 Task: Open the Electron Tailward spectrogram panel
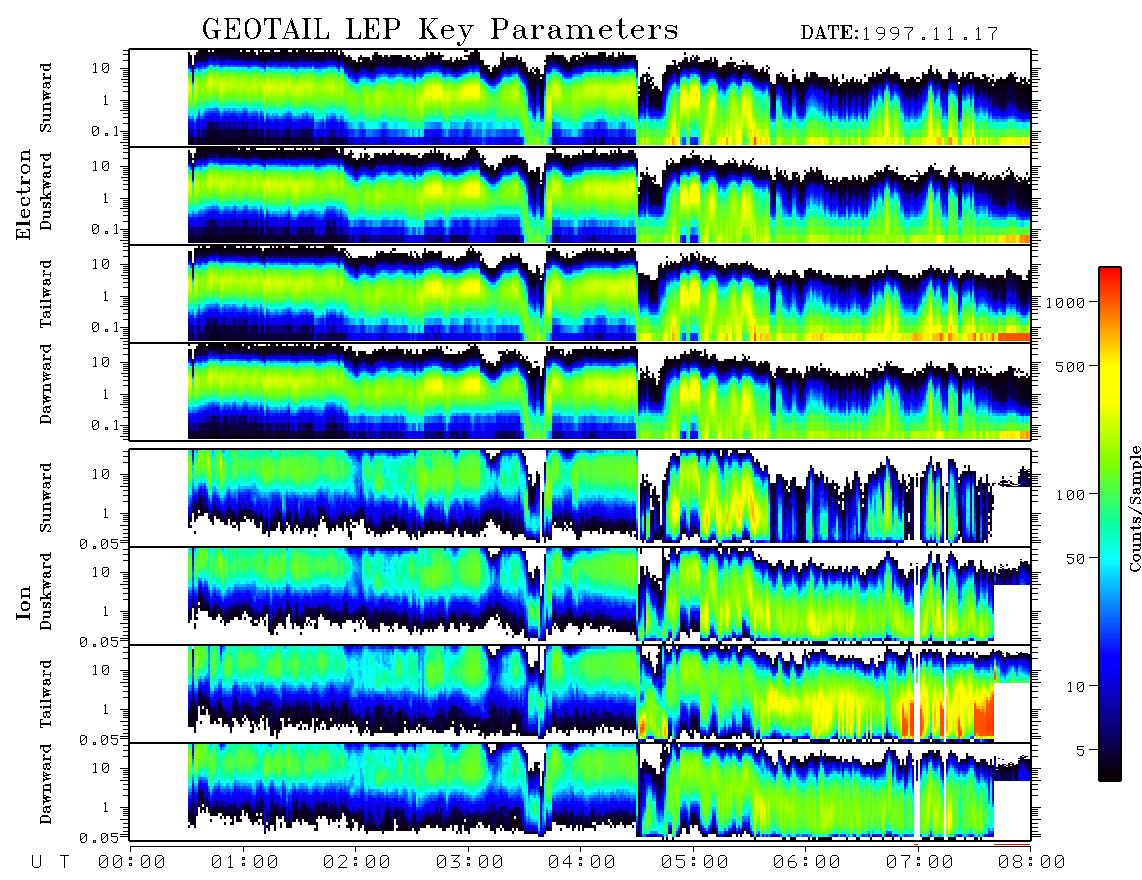pyautogui.click(x=580, y=294)
